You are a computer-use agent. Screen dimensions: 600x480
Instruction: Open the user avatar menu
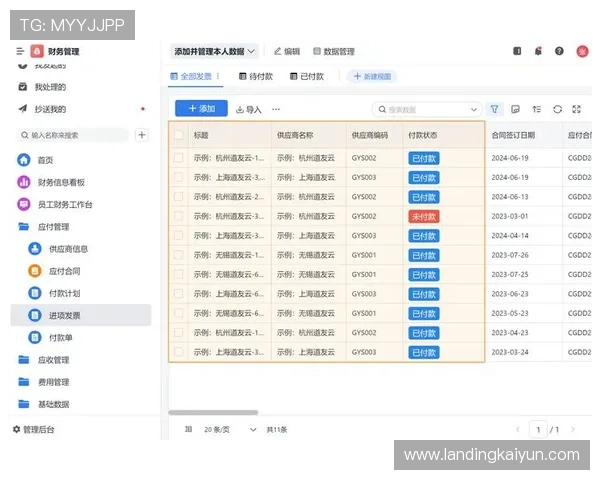[582, 51]
